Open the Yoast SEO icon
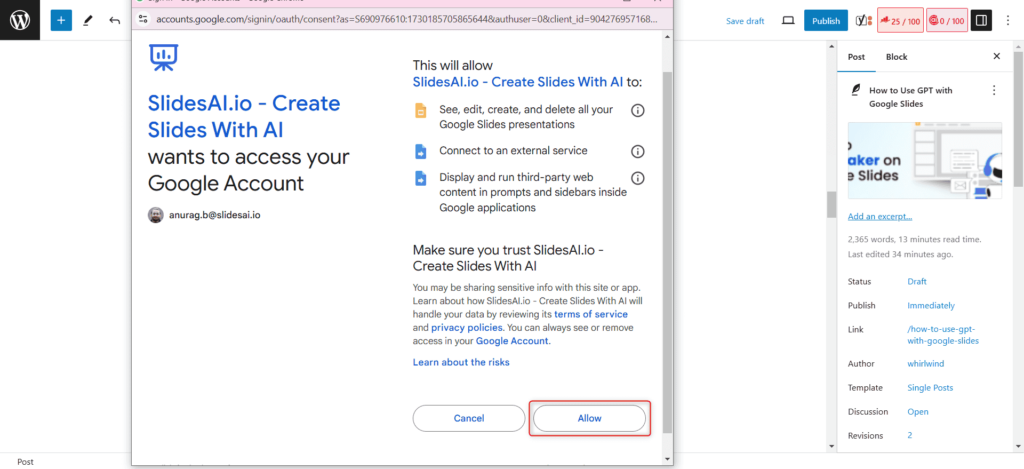Viewport: 1024px width, 469px height. coord(862,20)
